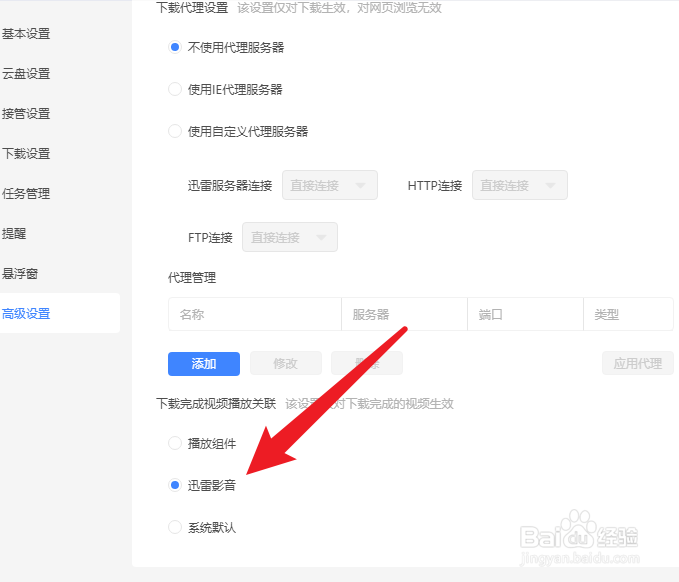Switch to 下载设置 section
The image size is (679, 582).
click(x=26, y=153)
